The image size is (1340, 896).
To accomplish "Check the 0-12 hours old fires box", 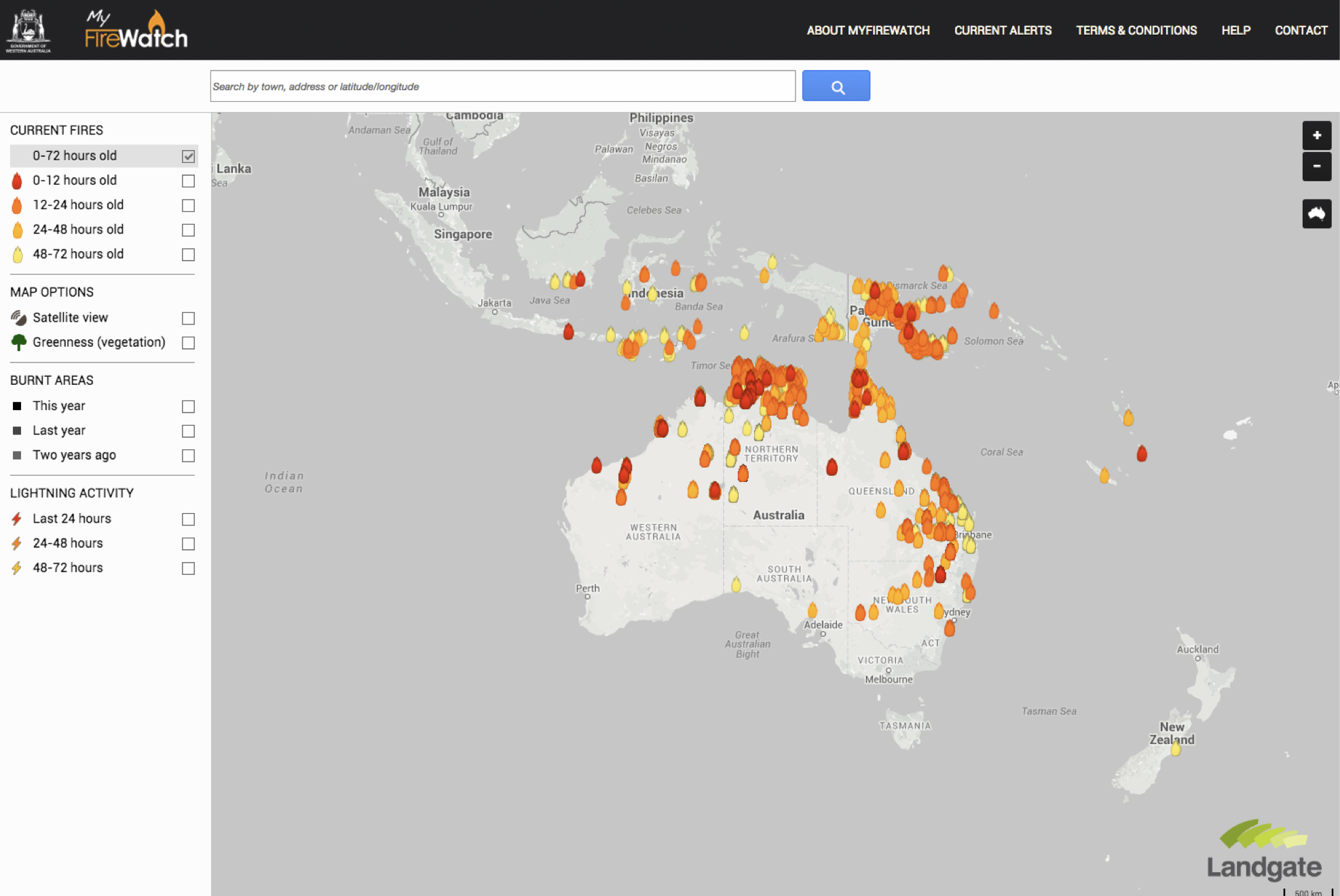I will tap(188, 181).
